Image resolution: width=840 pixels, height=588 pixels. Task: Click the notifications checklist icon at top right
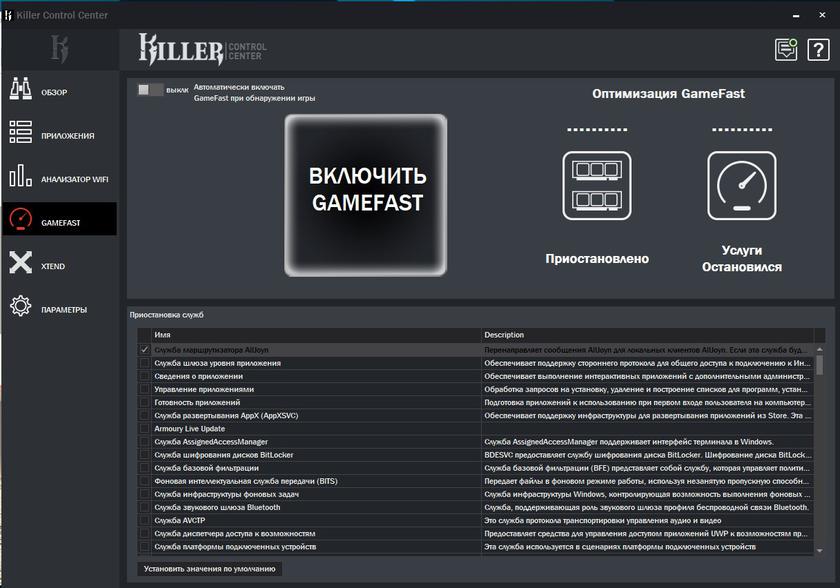pyautogui.click(x=786, y=50)
